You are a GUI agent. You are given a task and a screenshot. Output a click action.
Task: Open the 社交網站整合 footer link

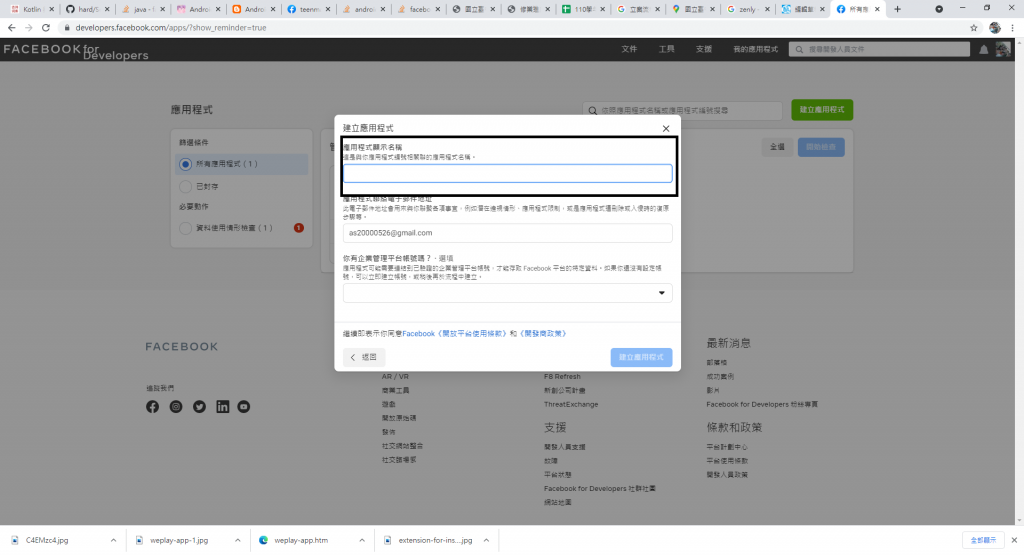(402, 447)
